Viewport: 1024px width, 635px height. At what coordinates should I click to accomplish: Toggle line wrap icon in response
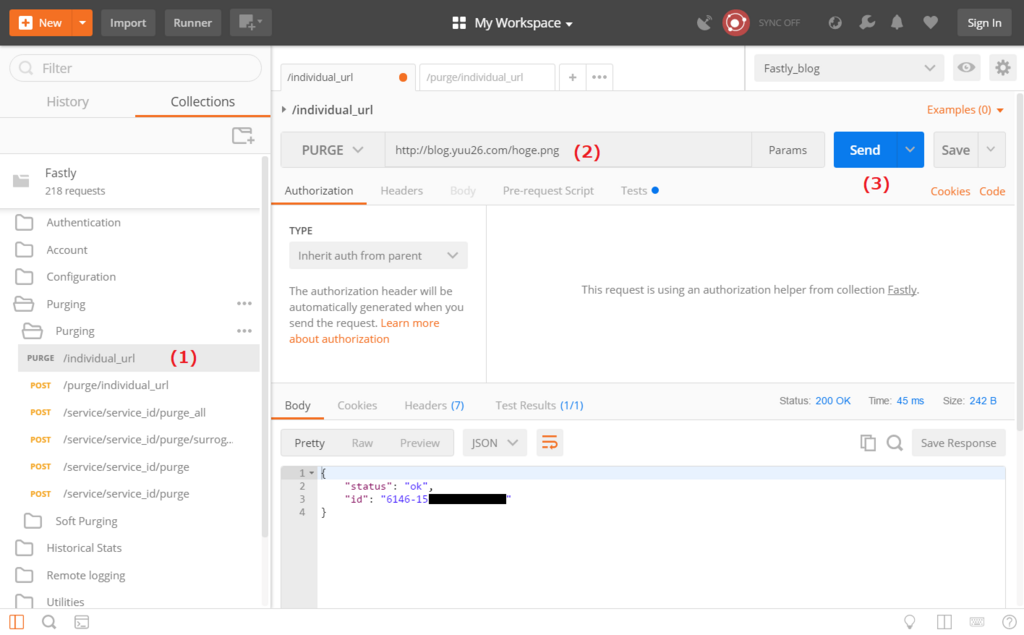(550, 443)
